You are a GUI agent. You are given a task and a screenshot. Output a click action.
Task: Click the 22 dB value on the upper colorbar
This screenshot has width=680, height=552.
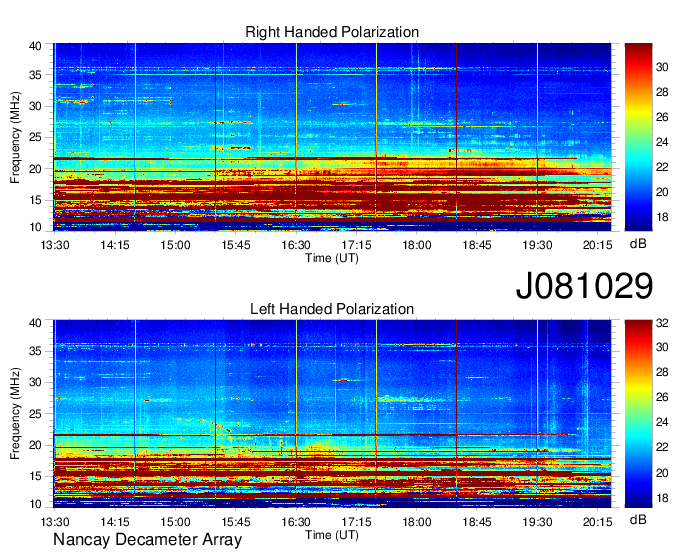pyautogui.click(x=662, y=167)
